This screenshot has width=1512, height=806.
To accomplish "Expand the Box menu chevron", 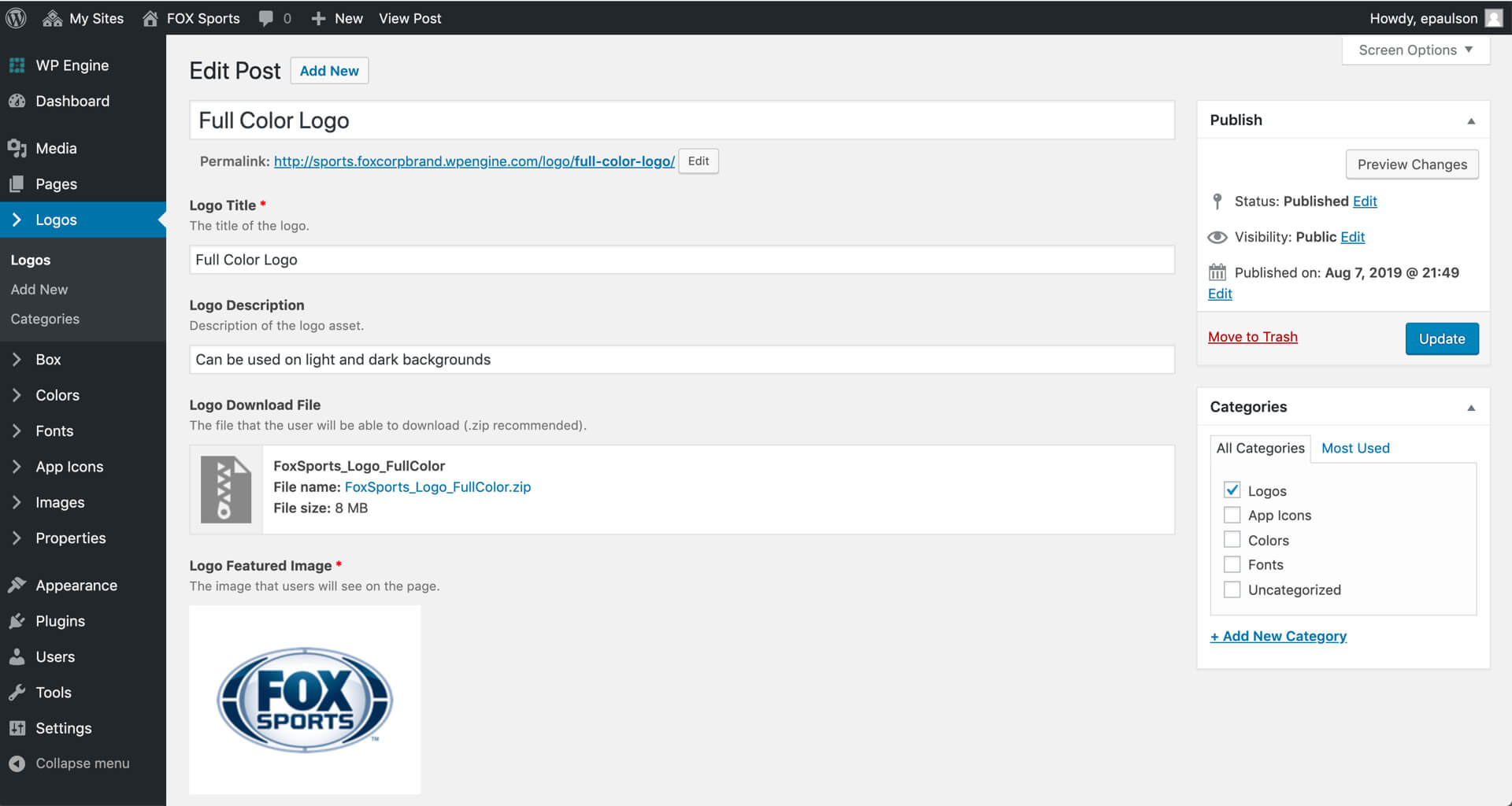I will pos(17,360).
